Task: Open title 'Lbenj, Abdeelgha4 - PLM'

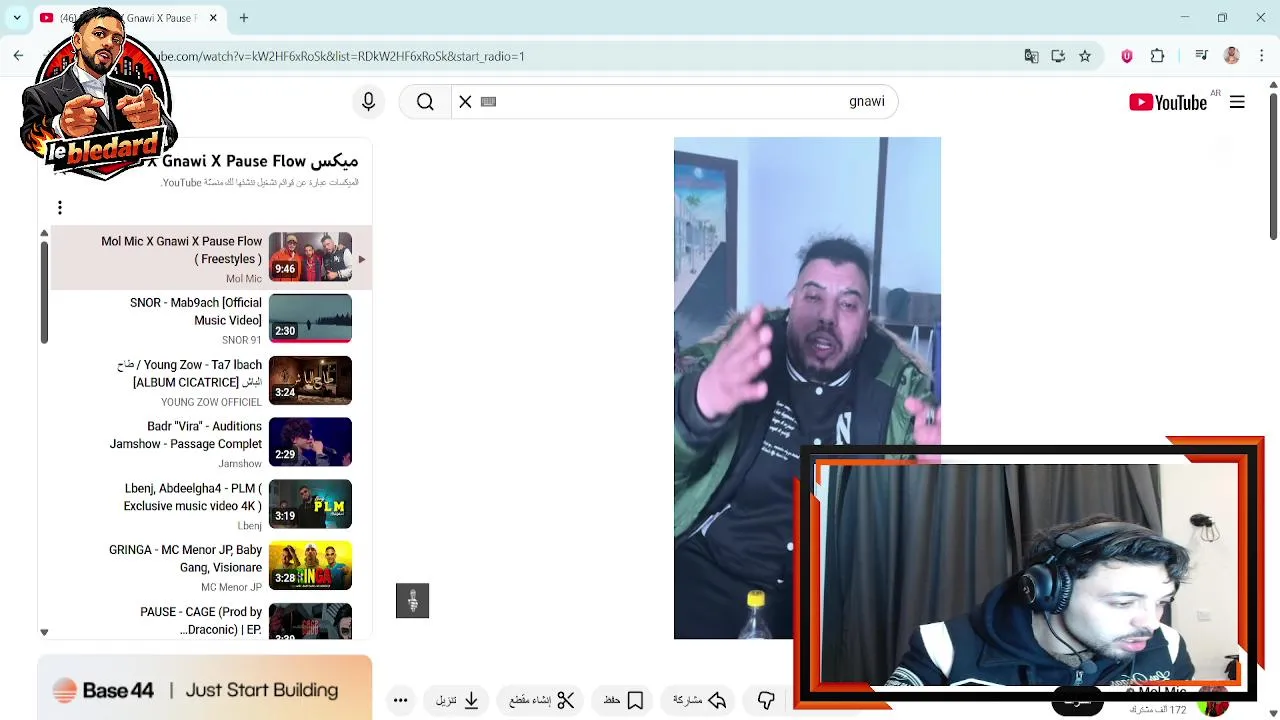Action: coord(193,497)
